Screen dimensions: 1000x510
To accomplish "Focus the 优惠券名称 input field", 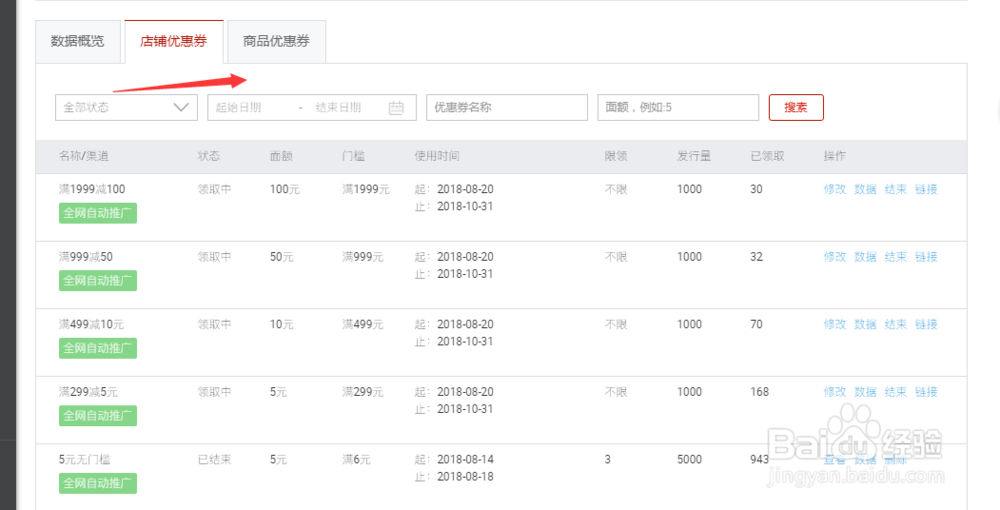I will [506, 108].
